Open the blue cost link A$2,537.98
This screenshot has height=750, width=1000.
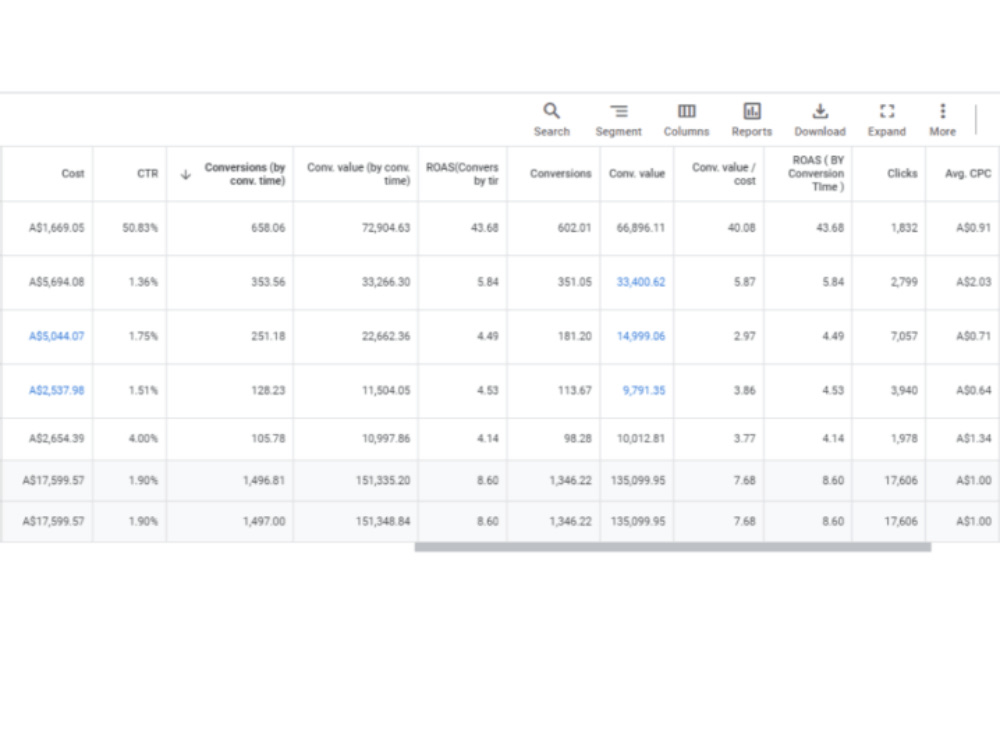pyautogui.click(x=56, y=390)
